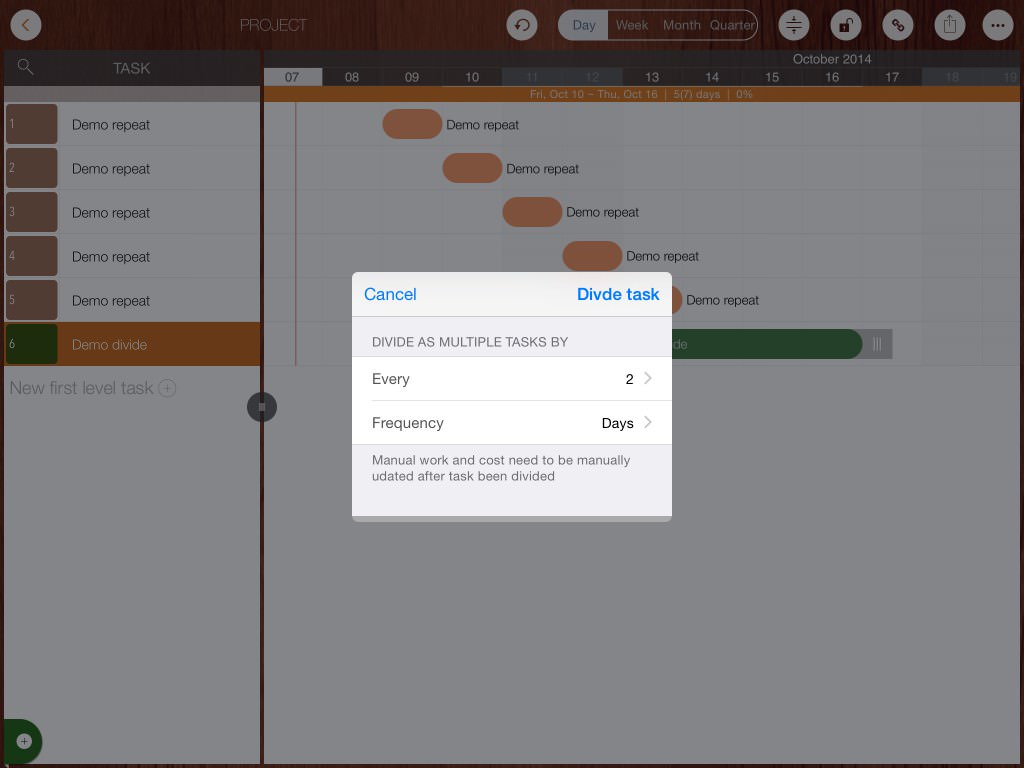The height and width of the screenshot is (768, 1024).
Task: Tap the back arrow icon
Action: click(26, 25)
